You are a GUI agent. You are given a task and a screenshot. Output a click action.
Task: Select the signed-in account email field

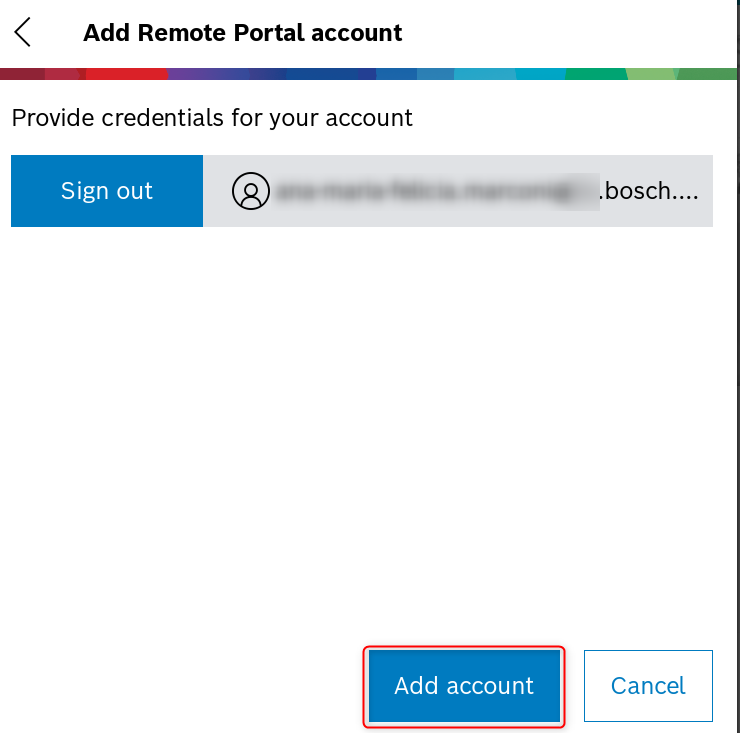click(458, 191)
